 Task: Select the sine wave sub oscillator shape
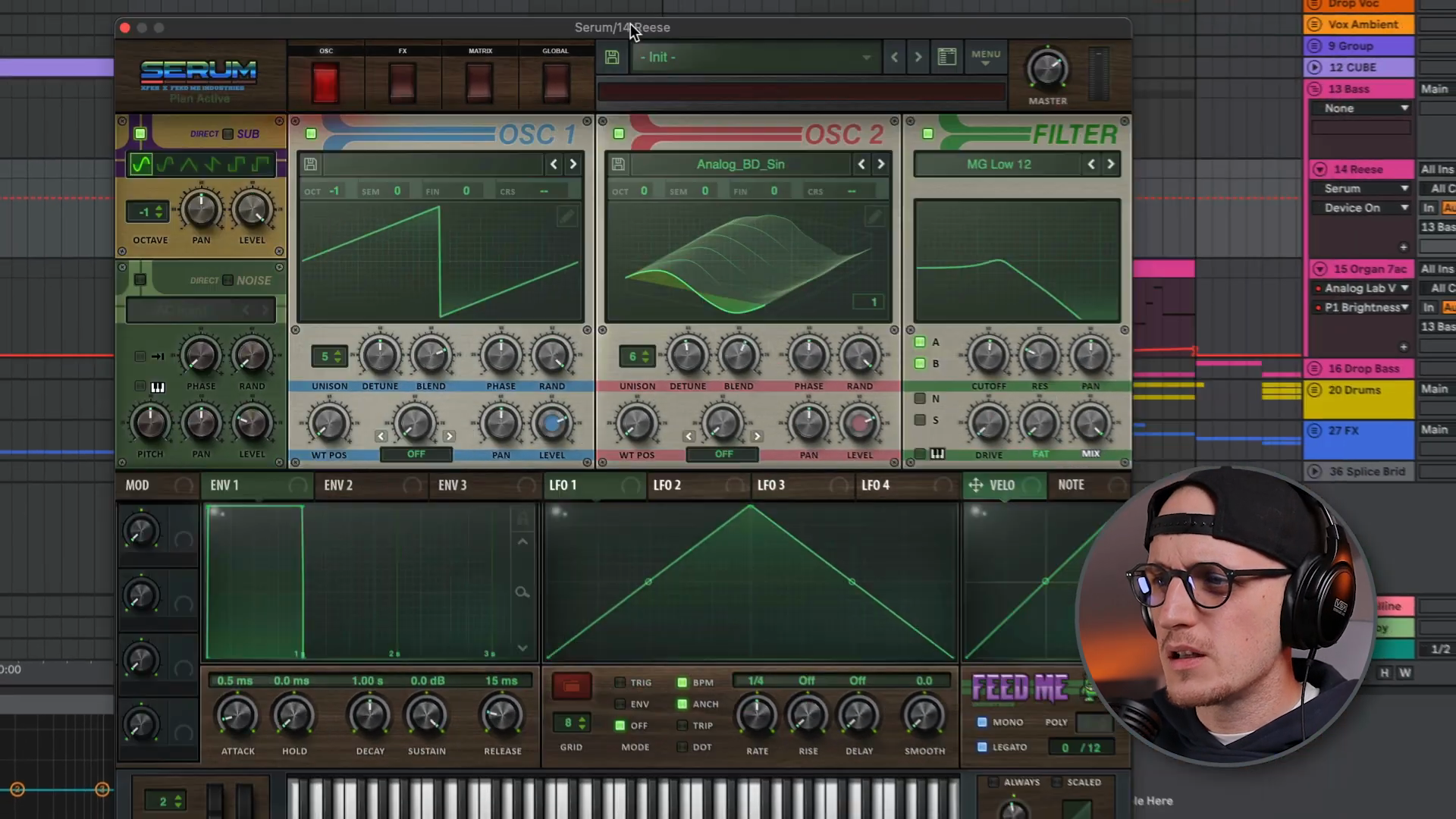(140, 164)
